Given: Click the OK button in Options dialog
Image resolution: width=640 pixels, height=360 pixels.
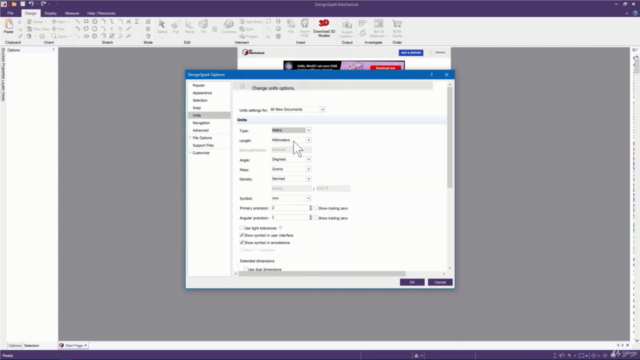Looking at the screenshot, I should (x=412, y=282).
